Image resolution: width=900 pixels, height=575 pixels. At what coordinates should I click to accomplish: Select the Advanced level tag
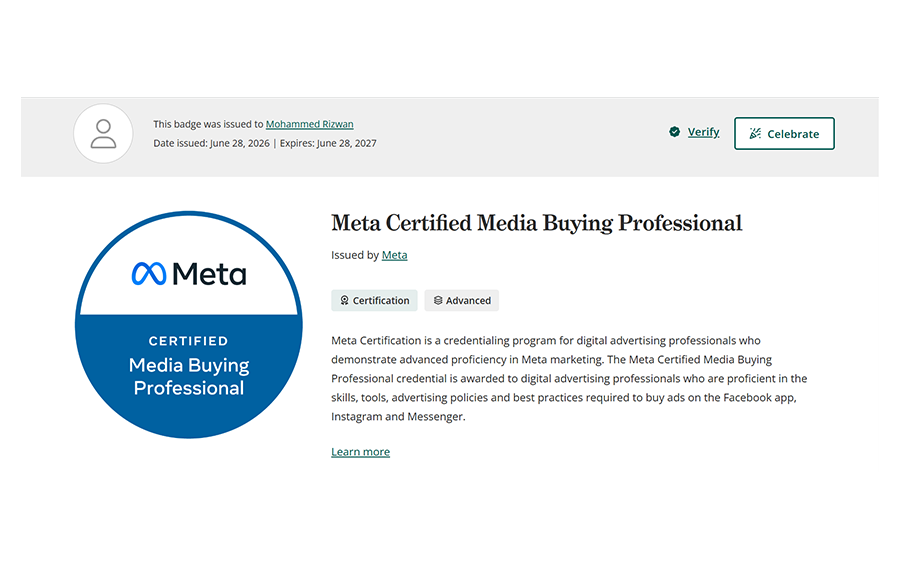pyautogui.click(x=461, y=301)
